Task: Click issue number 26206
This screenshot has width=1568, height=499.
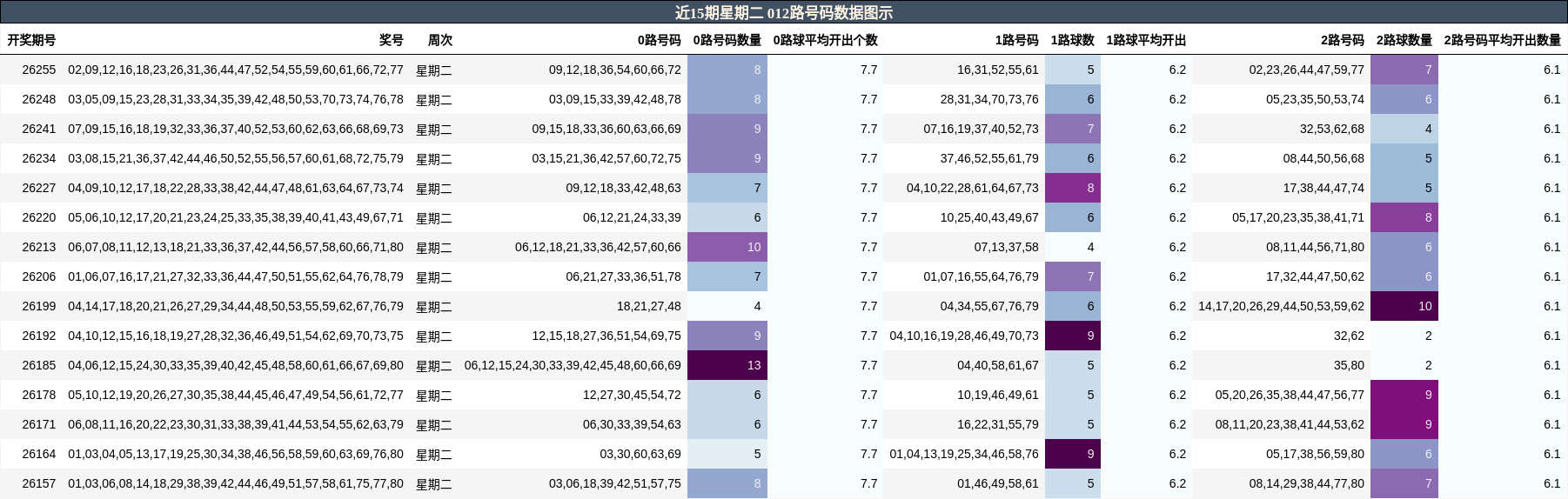Action: [38, 276]
